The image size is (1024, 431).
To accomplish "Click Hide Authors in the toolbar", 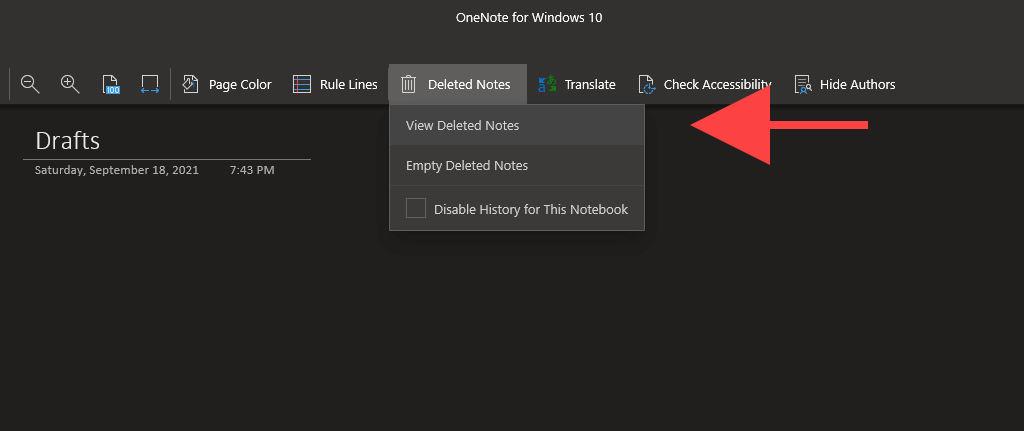I will point(845,85).
